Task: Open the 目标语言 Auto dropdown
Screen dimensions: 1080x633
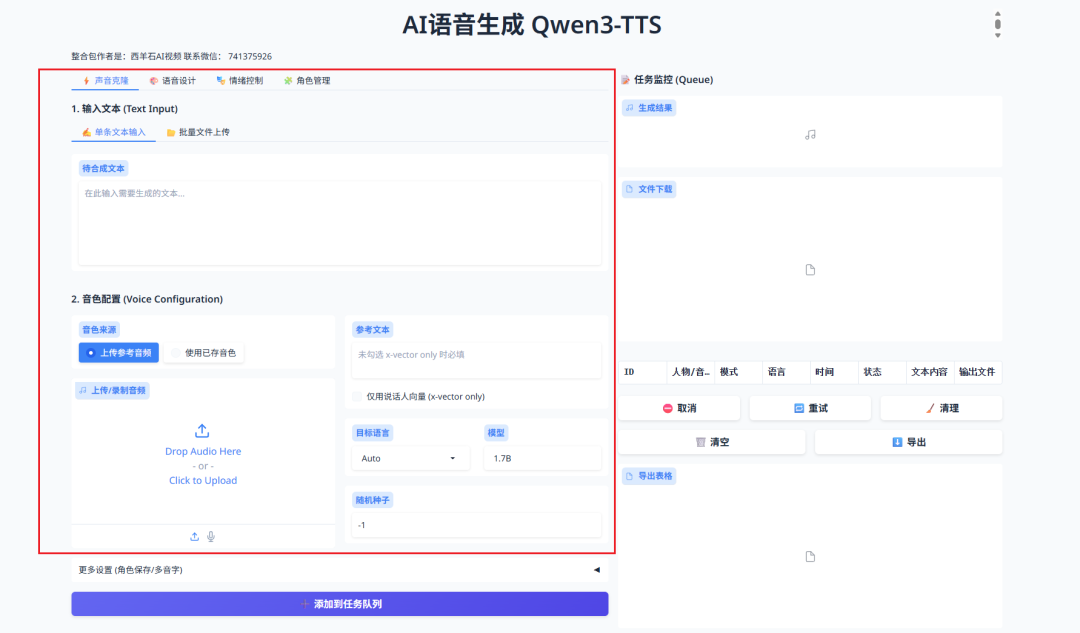Action: (x=410, y=457)
